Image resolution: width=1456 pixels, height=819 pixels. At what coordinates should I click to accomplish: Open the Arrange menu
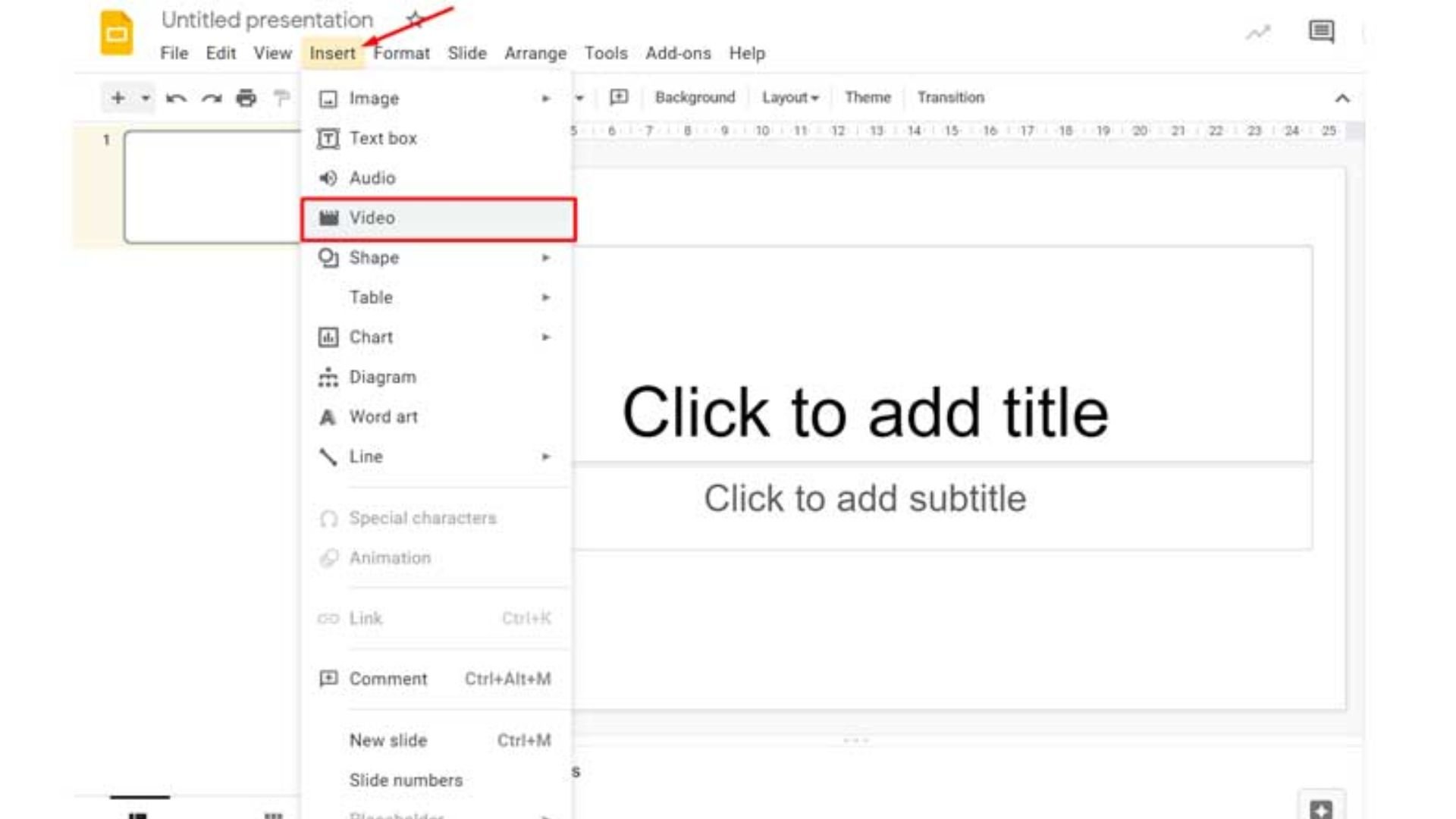point(535,53)
